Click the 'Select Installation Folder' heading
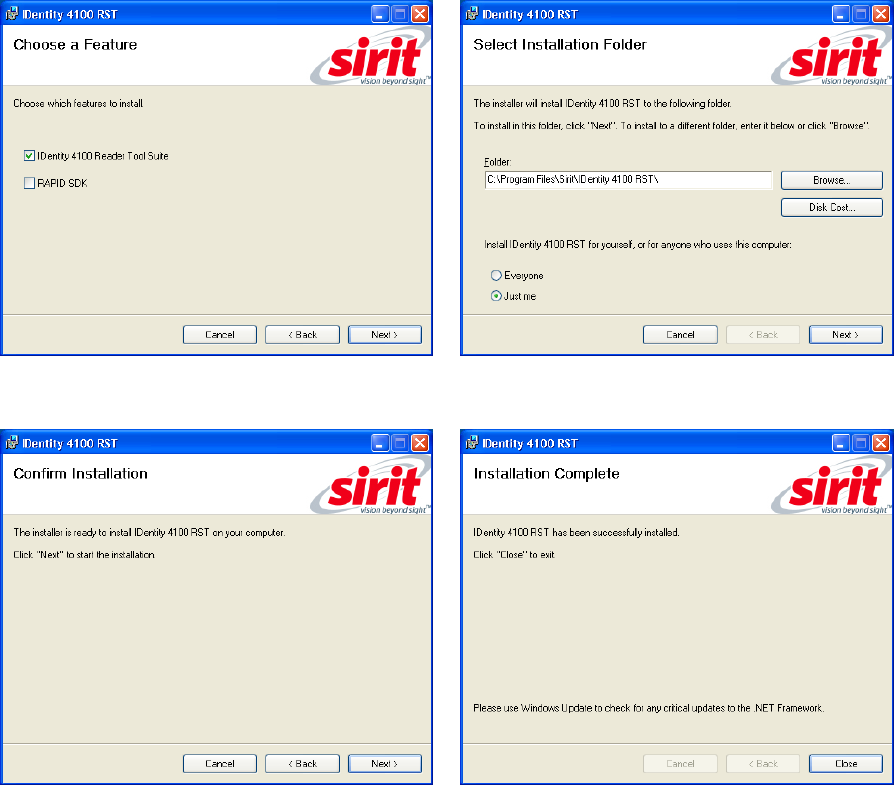The image size is (894, 785). pyautogui.click(x=560, y=44)
